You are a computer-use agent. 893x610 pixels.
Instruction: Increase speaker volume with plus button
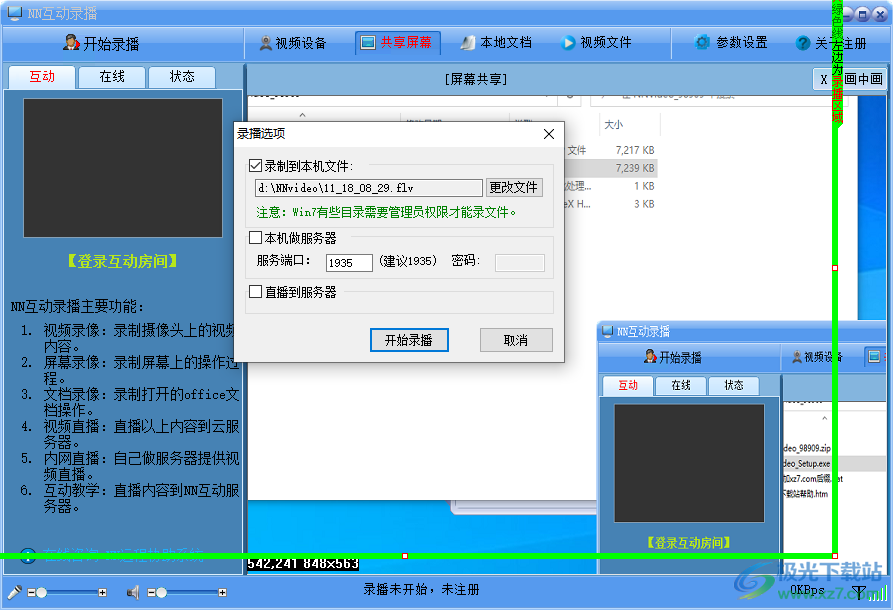(222, 592)
